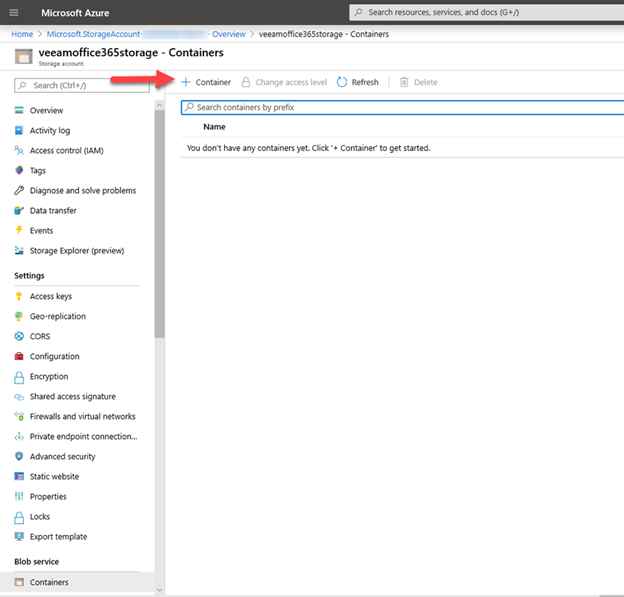
Task: Click the Advanced security shield icon
Action: pyautogui.click(x=19, y=456)
